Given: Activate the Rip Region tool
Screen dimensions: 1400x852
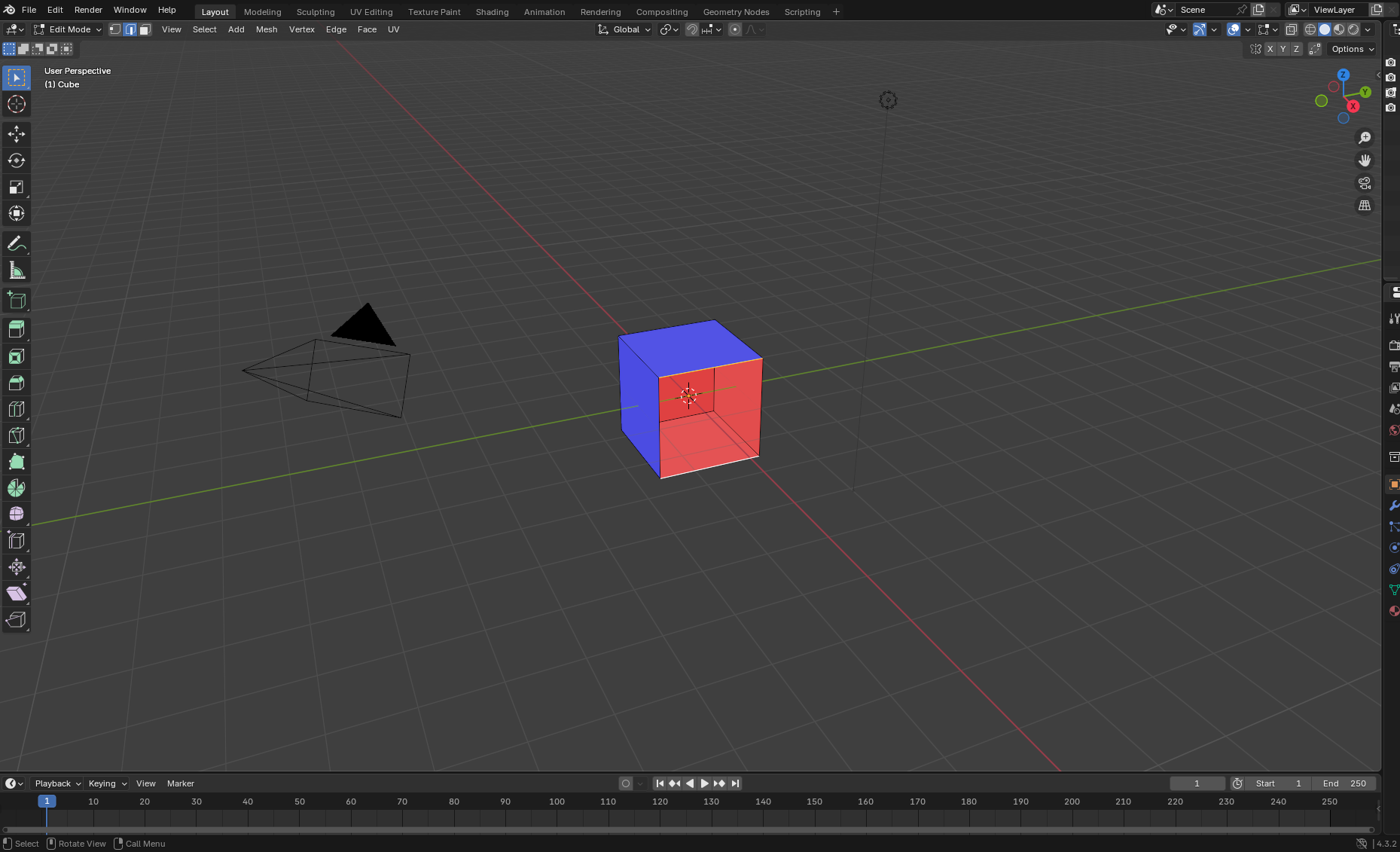Looking at the screenshot, I should click(17, 620).
